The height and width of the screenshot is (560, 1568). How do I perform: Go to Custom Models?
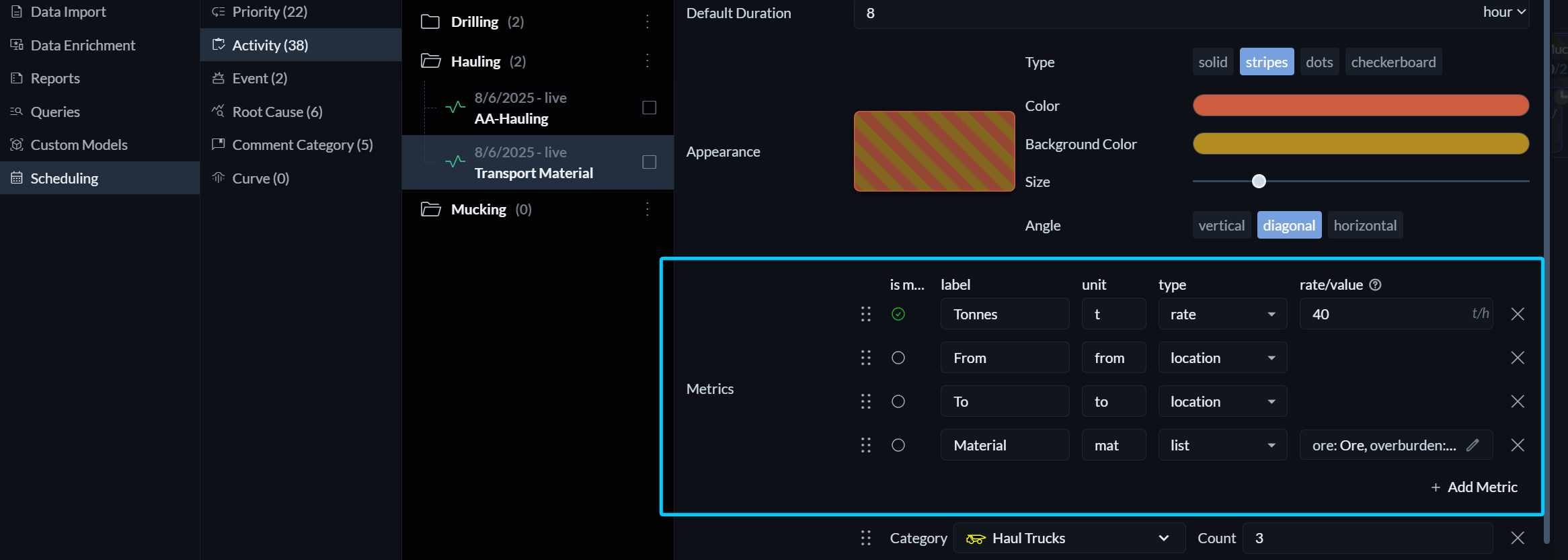click(x=100, y=145)
